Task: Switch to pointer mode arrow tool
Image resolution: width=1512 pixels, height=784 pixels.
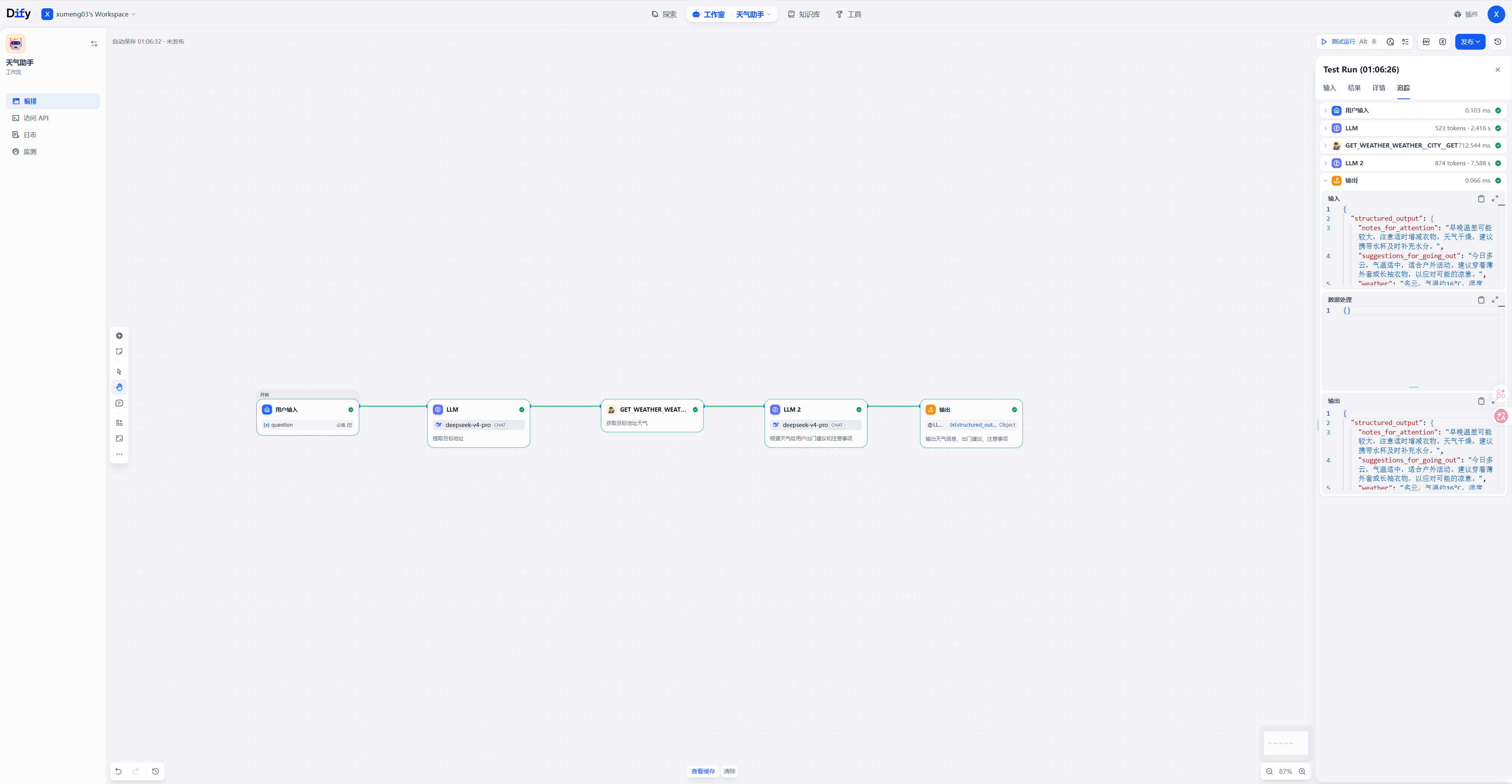Action: (119, 372)
